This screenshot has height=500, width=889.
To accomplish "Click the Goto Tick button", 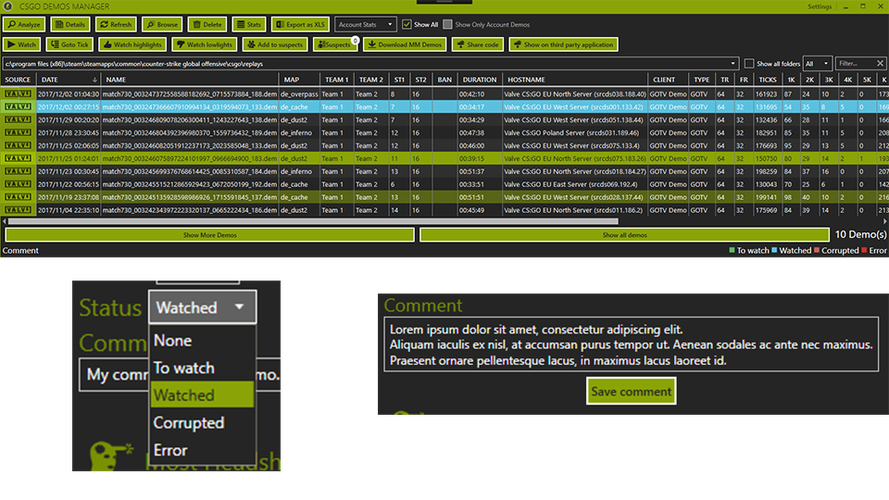I will click(x=70, y=44).
